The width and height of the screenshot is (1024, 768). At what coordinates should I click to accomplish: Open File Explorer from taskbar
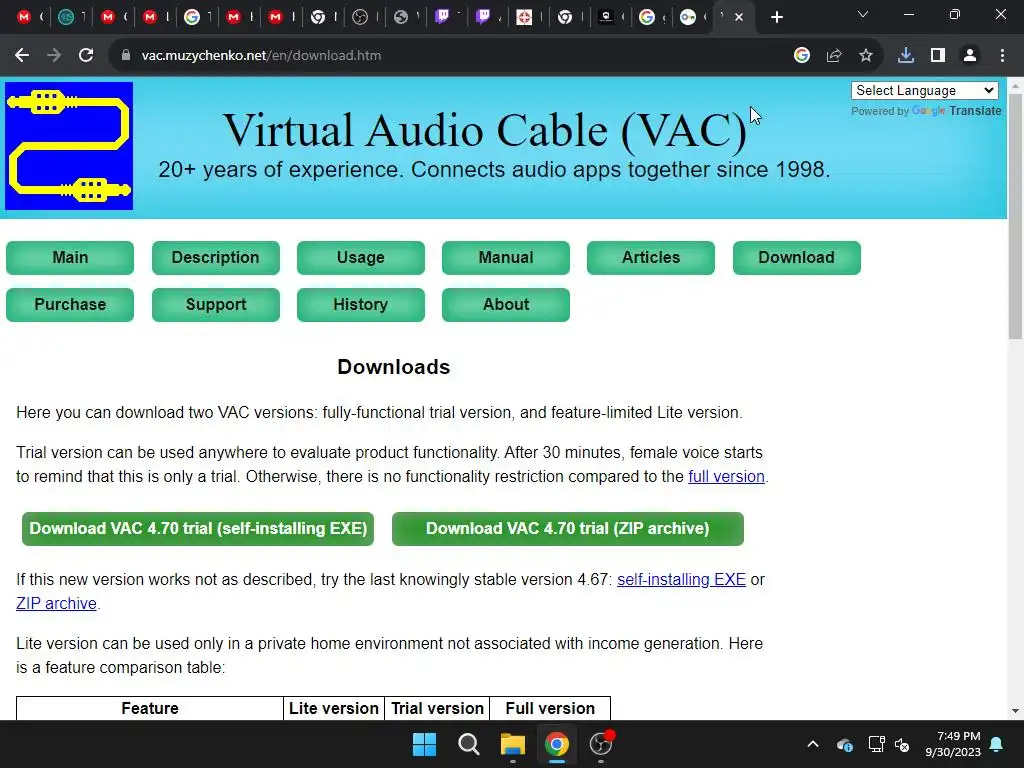513,744
